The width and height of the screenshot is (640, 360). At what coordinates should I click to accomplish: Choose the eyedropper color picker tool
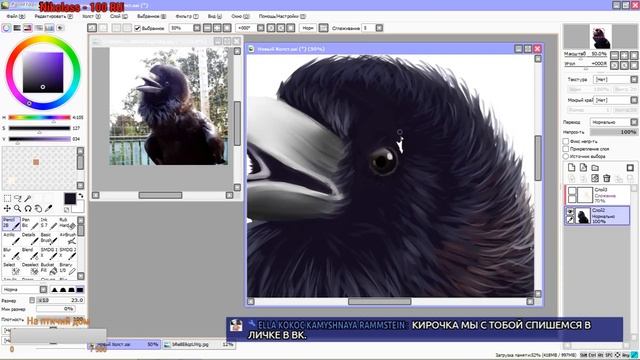click(x=48, y=209)
